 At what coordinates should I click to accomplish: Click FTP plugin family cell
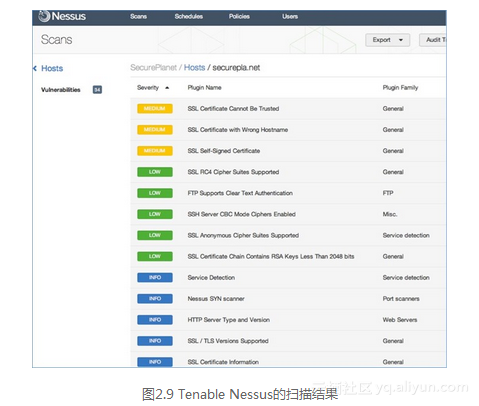[388, 193]
